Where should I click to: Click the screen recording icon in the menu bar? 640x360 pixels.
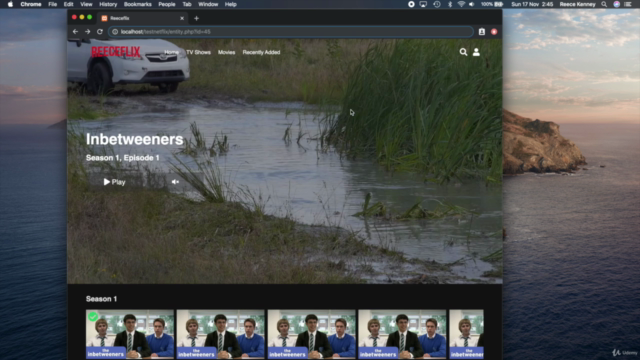(x=411, y=4)
